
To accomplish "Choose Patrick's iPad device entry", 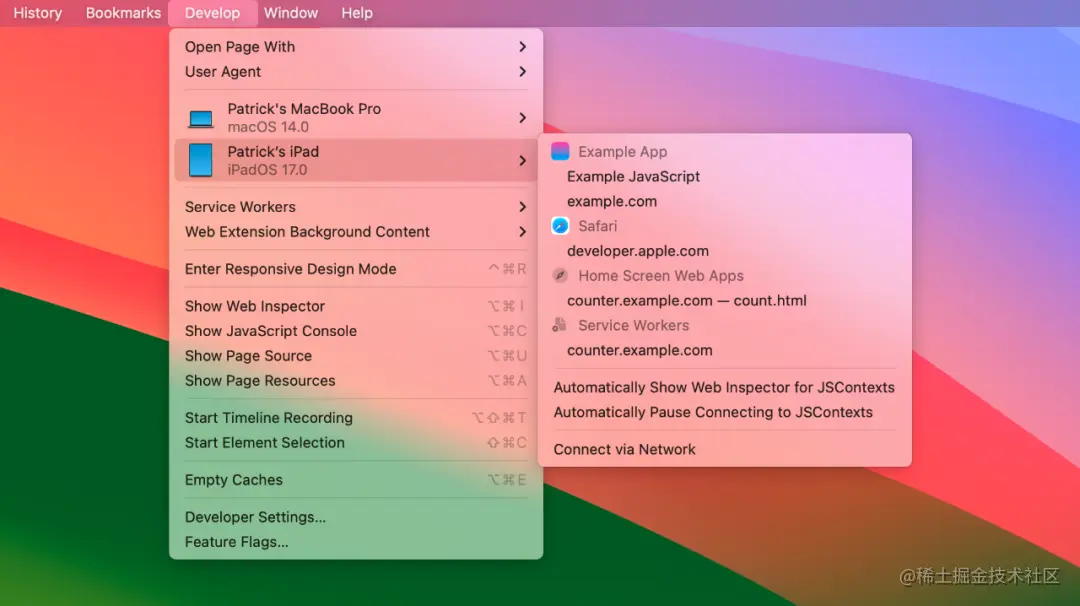I will (355, 160).
